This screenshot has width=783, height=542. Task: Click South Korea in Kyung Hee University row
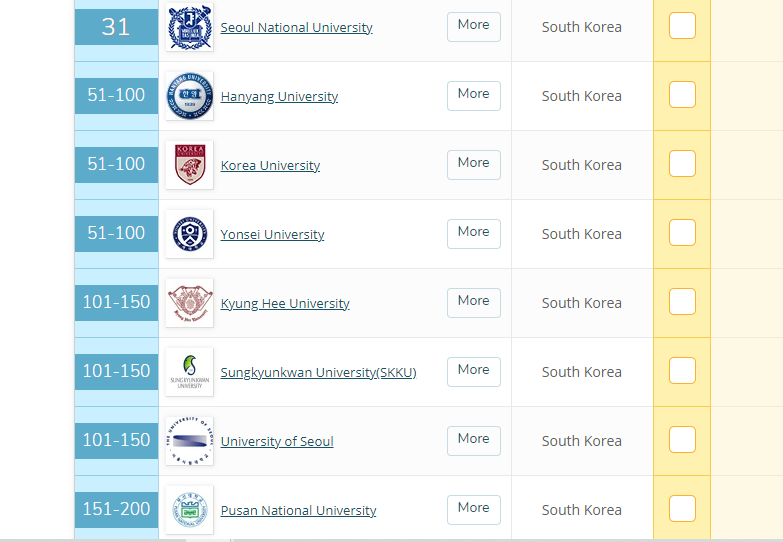(582, 303)
